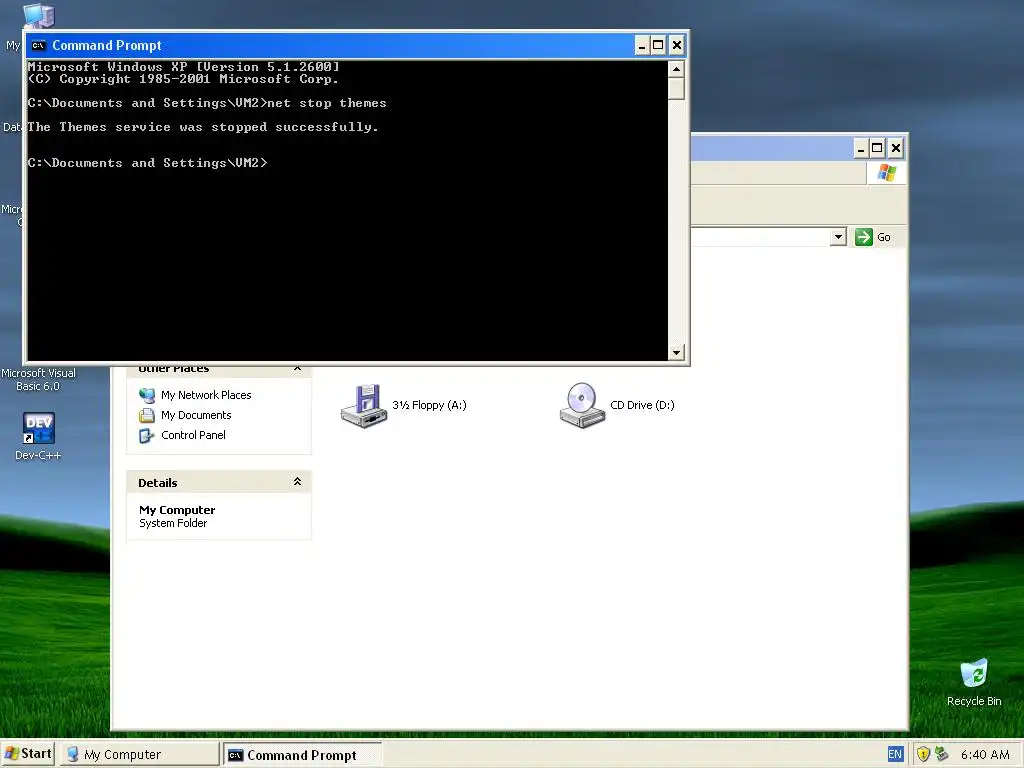
Task: Click the Go button arrow icon
Action: coord(864,237)
